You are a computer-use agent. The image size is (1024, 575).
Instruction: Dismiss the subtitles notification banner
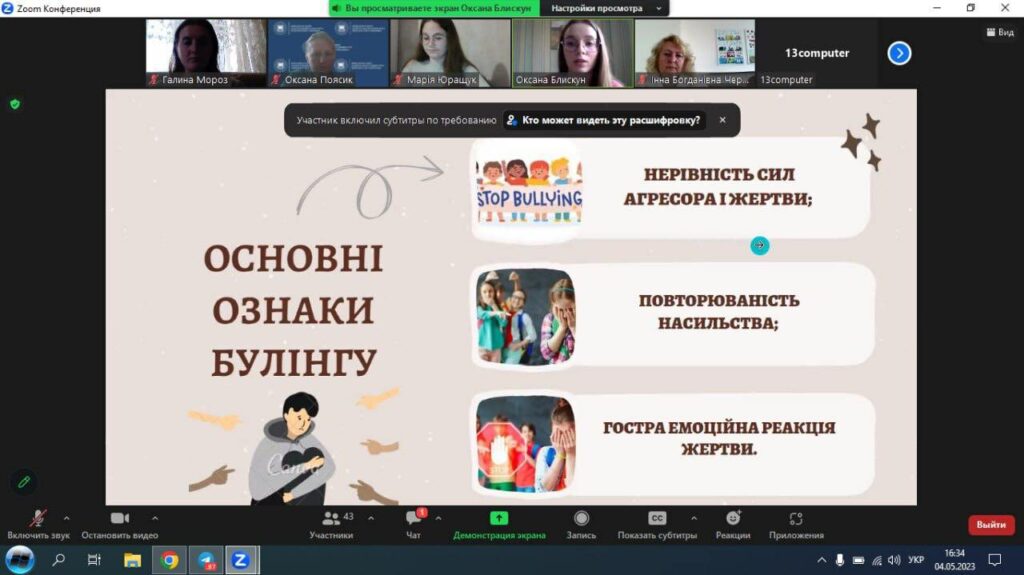click(722, 120)
